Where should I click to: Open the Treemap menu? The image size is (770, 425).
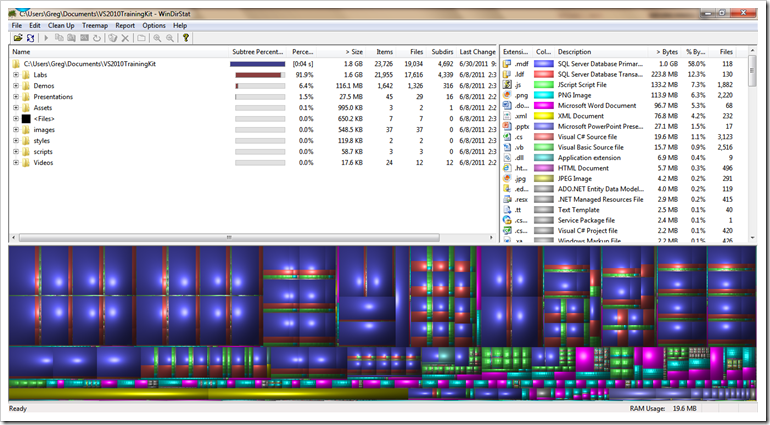point(95,26)
